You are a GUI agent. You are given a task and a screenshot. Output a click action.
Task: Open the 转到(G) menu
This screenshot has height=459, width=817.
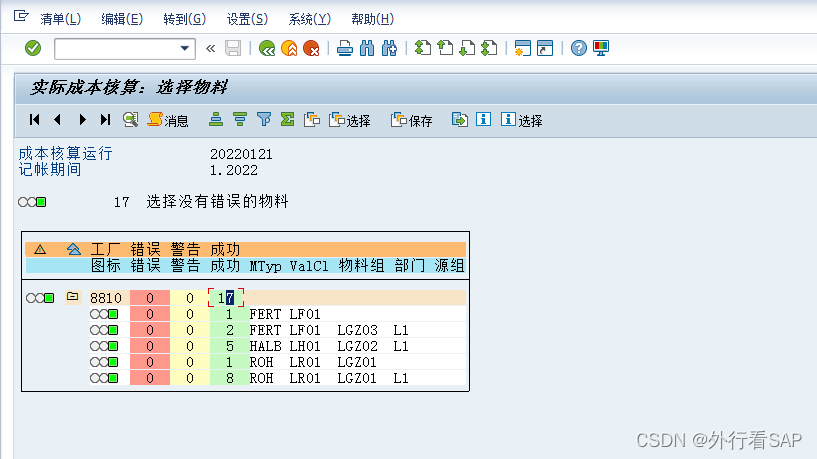coord(184,19)
